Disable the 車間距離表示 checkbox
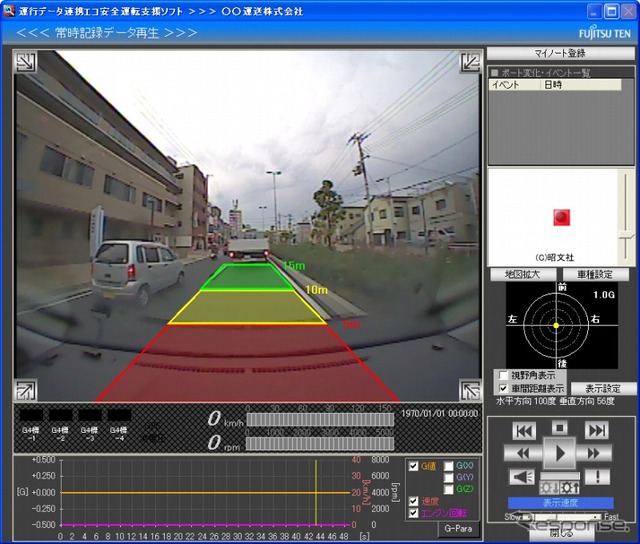Viewport: 640px width, 544px height. [x=503, y=388]
